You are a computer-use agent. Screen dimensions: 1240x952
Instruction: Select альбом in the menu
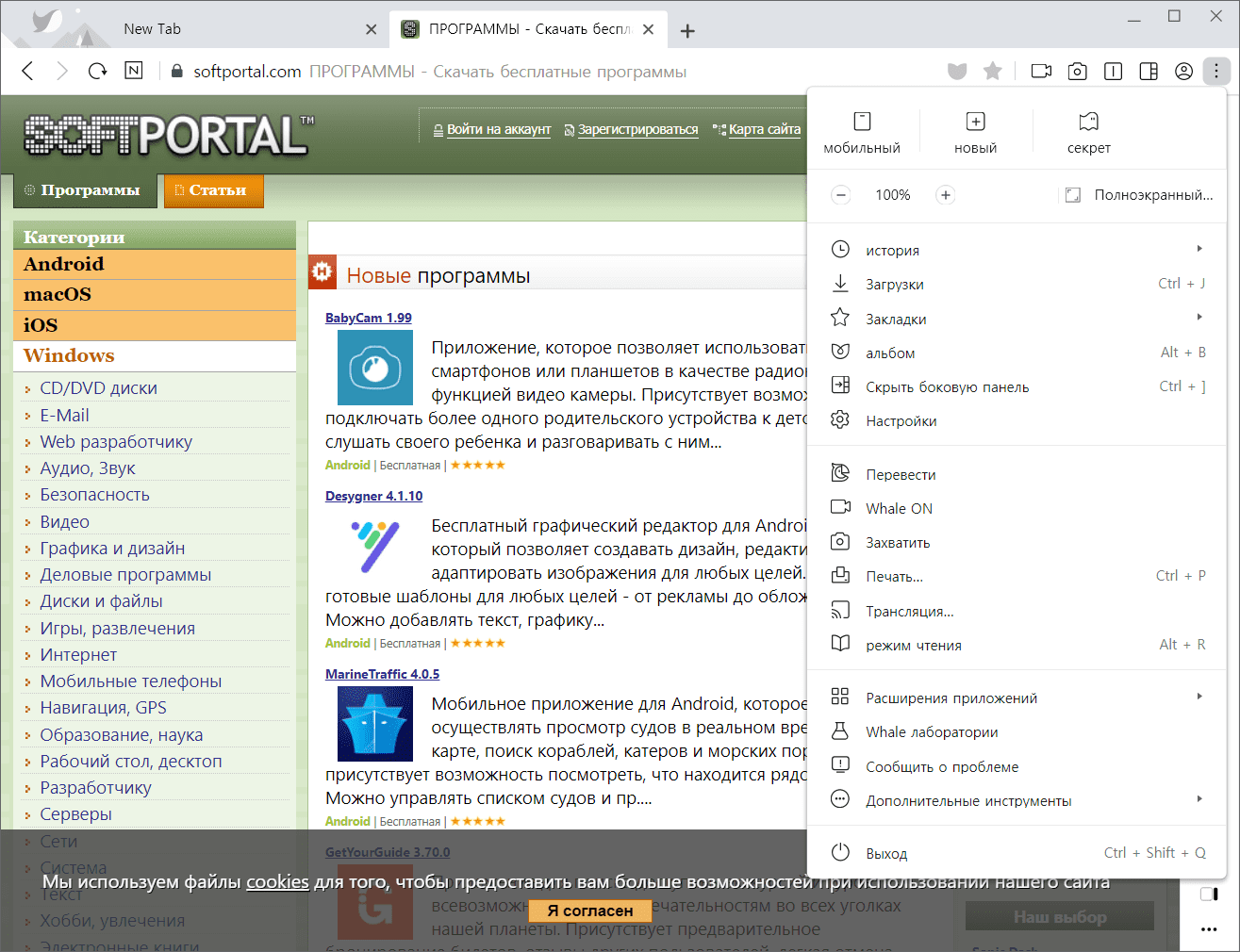(x=1017, y=353)
